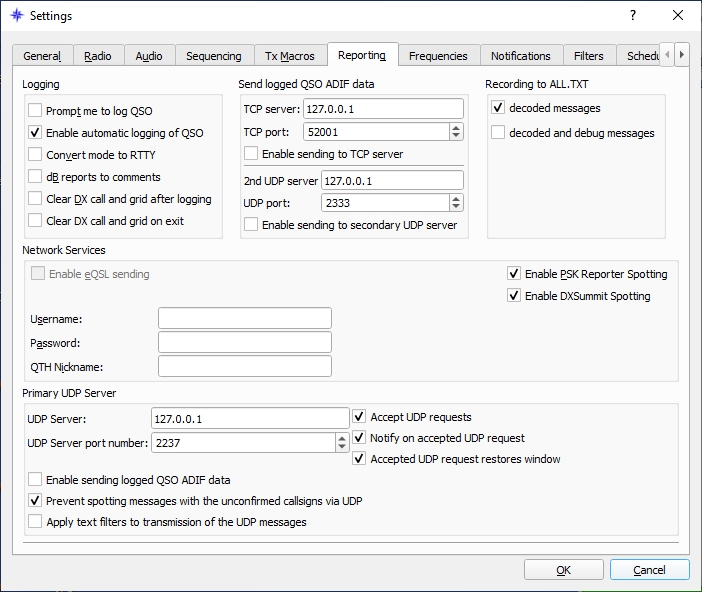Switch to the Frequencies tab

438,56
